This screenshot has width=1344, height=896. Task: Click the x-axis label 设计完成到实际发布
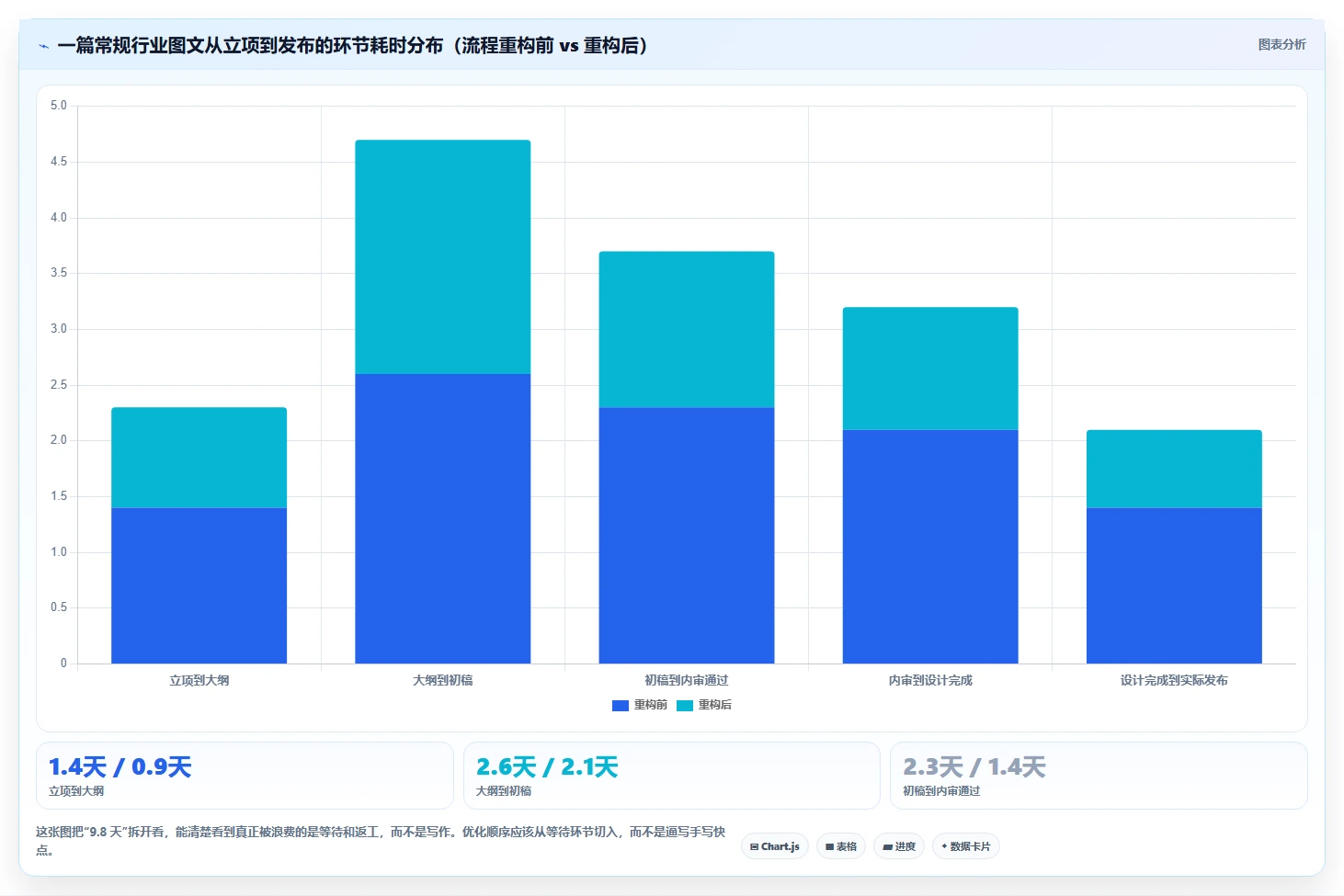tap(1174, 680)
